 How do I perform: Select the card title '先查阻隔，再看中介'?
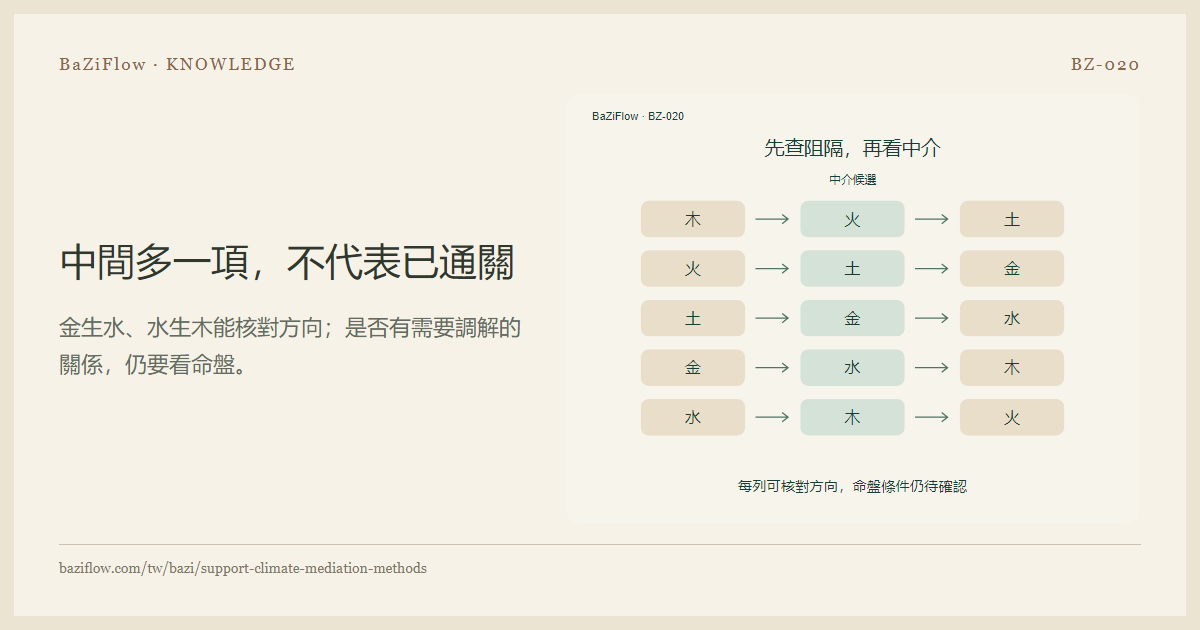pos(852,148)
